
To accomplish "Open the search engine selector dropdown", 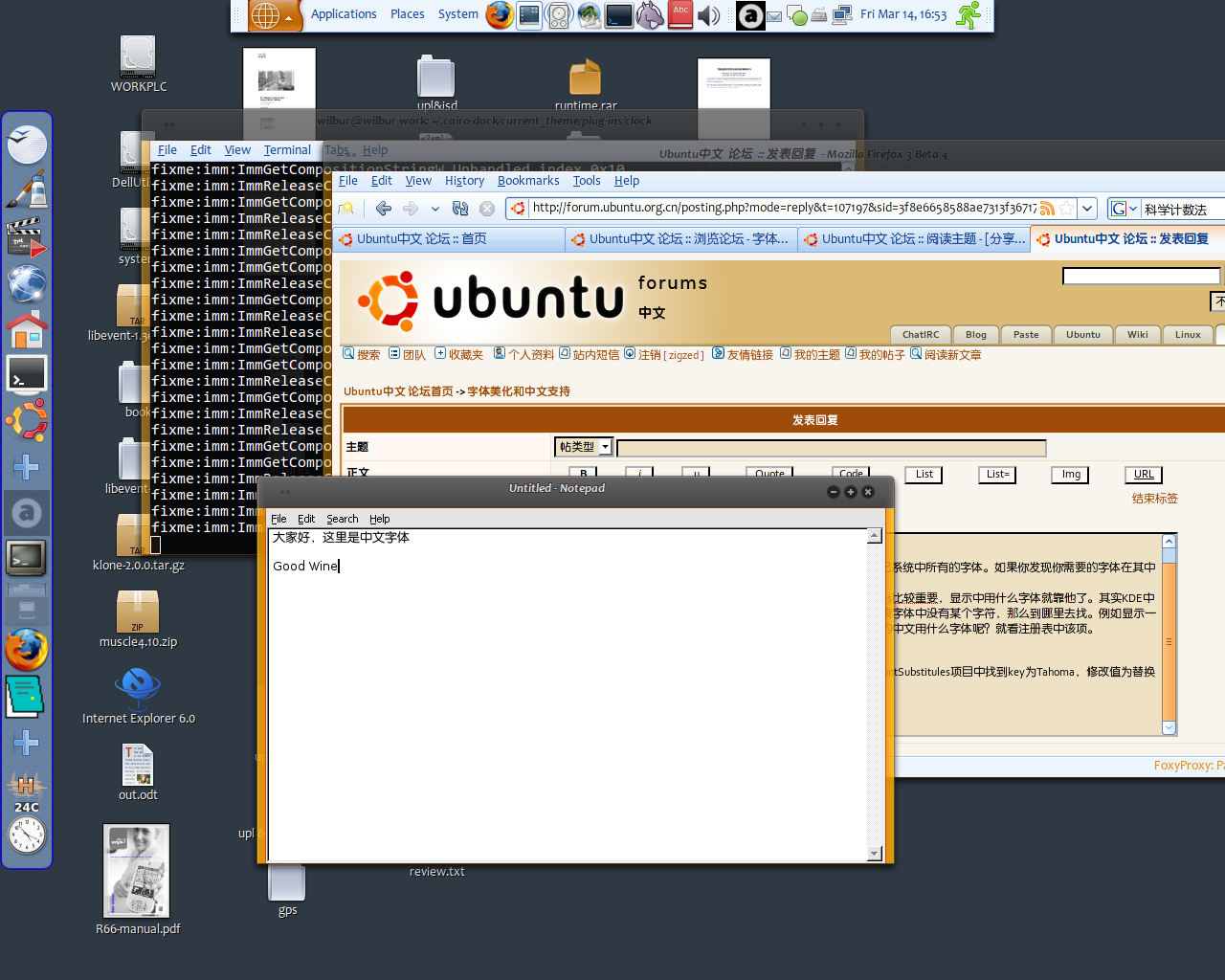I will pyautogui.click(x=1125, y=209).
